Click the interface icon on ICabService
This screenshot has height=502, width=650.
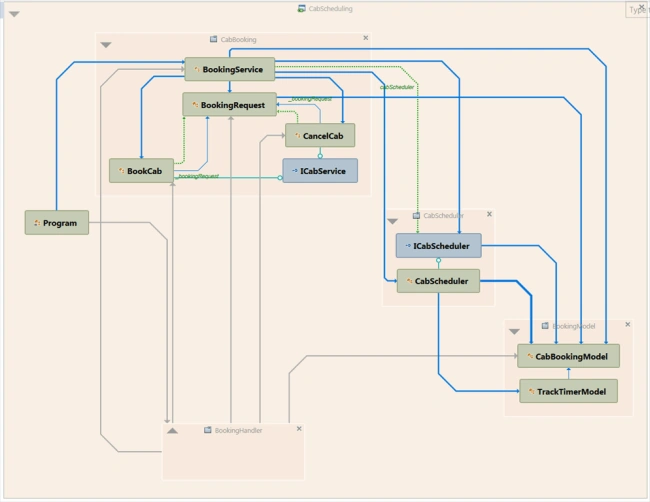pyautogui.click(x=295, y=170)
